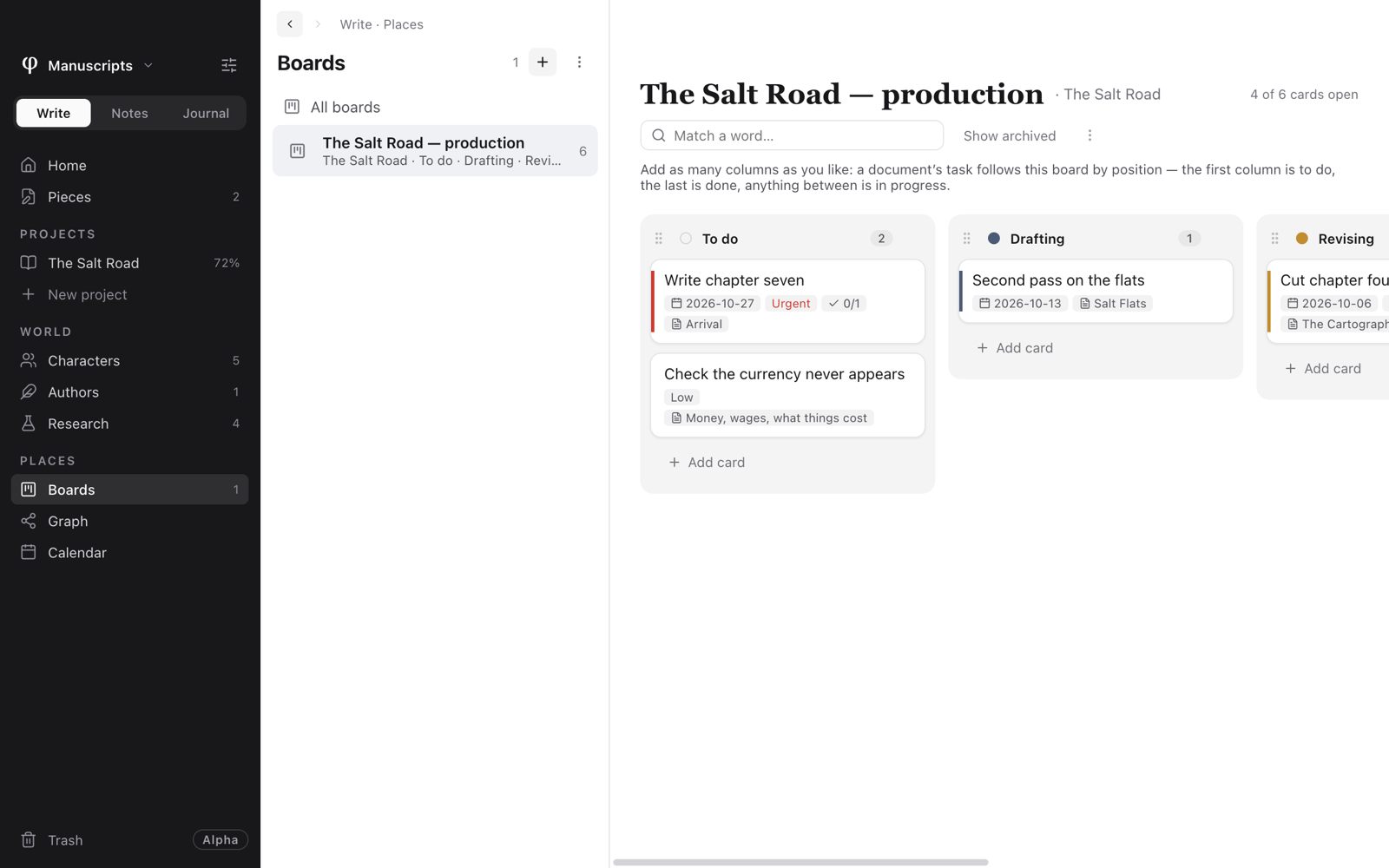
Task: Expand the Manuscripts workspace dropdown
Action: [148, 65]
